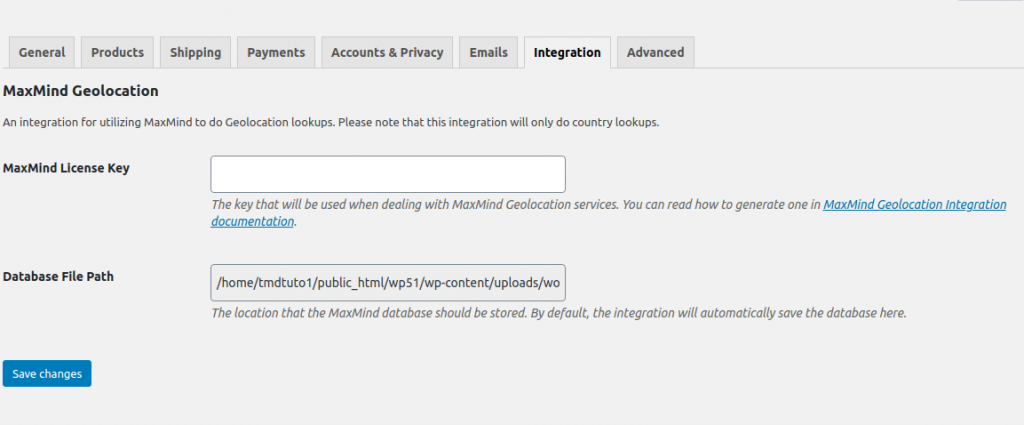Click the word "documentation" on the link's second line
The image size is (1024, 425).
(252, 222)
